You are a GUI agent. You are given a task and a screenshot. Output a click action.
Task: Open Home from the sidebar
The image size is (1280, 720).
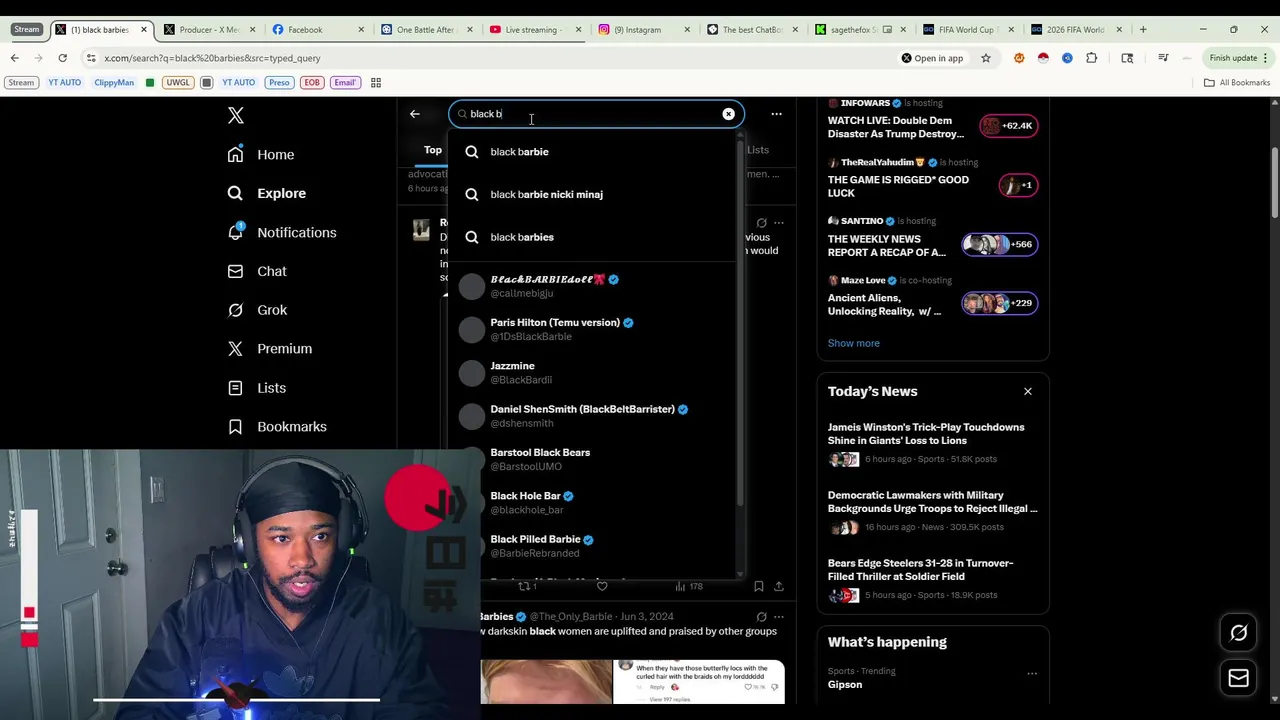point(261,155)
